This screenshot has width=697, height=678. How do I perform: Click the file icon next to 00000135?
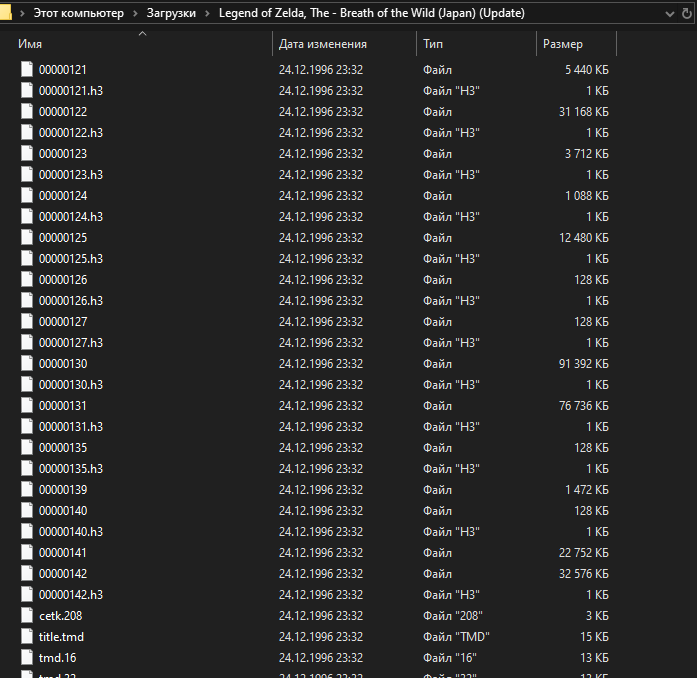coord(27,447)
